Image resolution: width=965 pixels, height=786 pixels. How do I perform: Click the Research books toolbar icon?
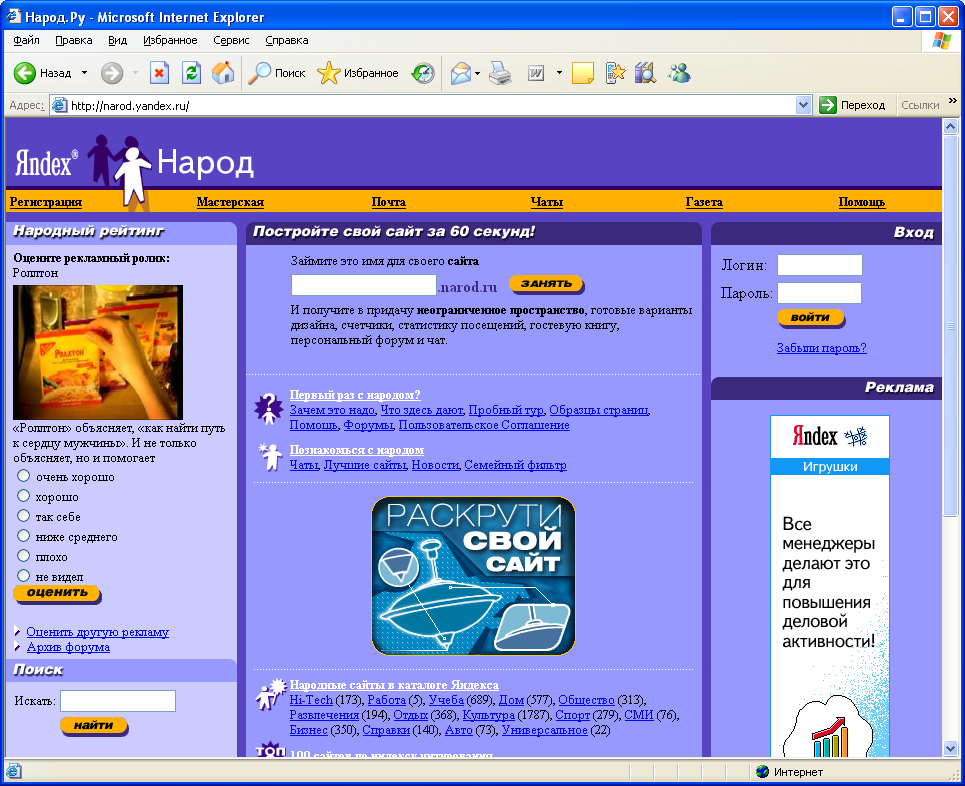pyautogui.click(x=646, y=73)
